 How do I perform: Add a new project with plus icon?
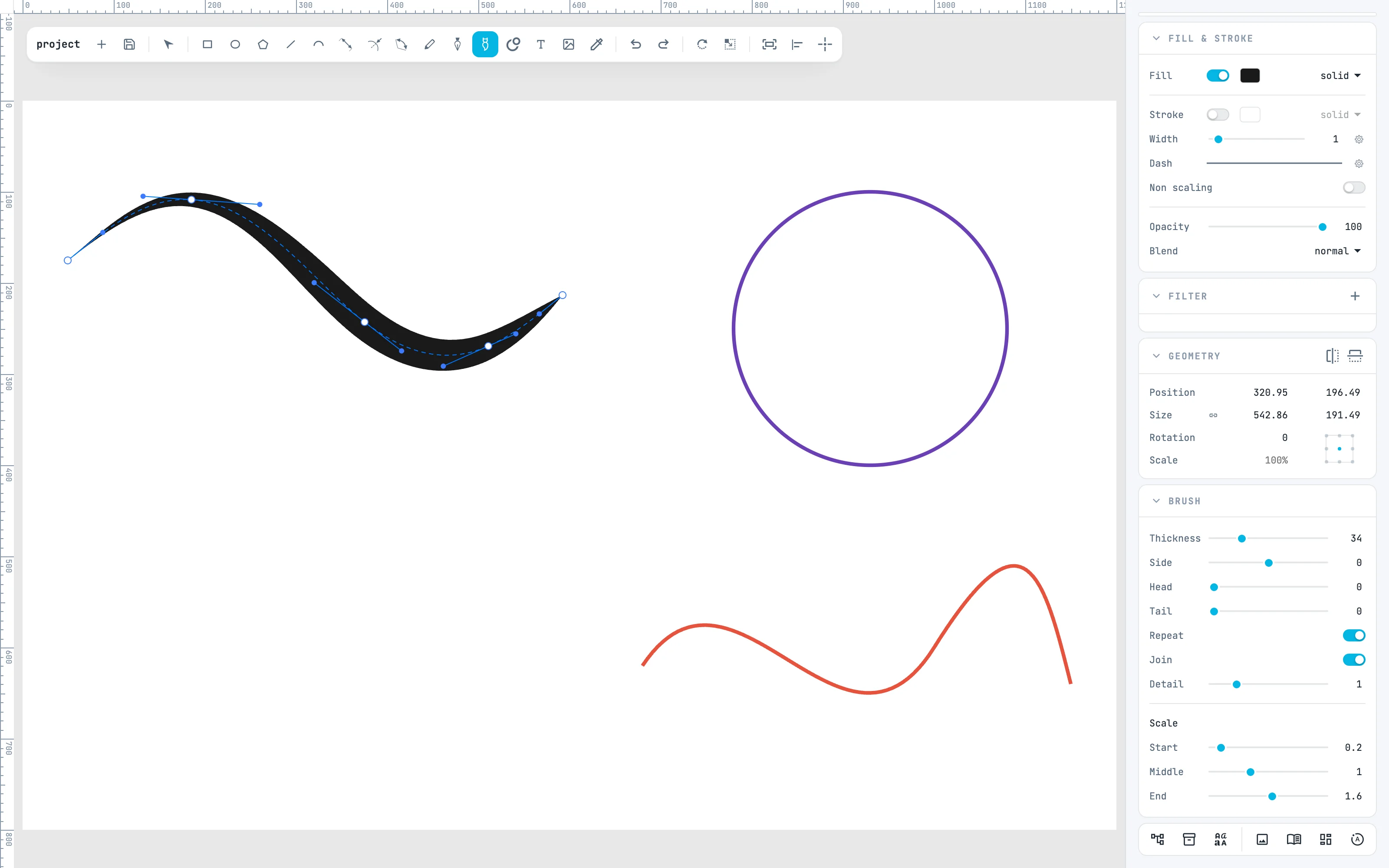[102, 44]
